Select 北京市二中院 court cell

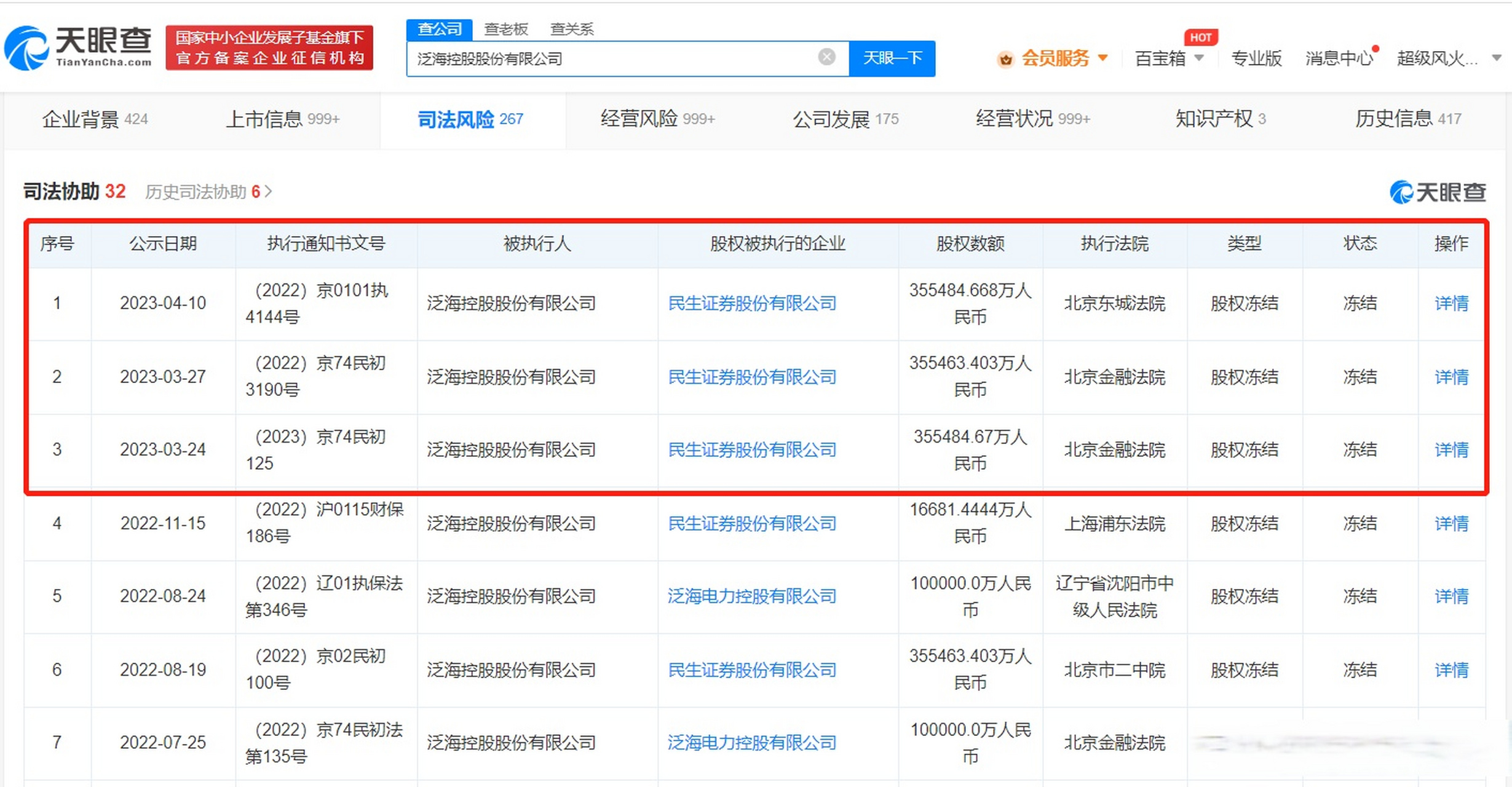click(1115, 670)
